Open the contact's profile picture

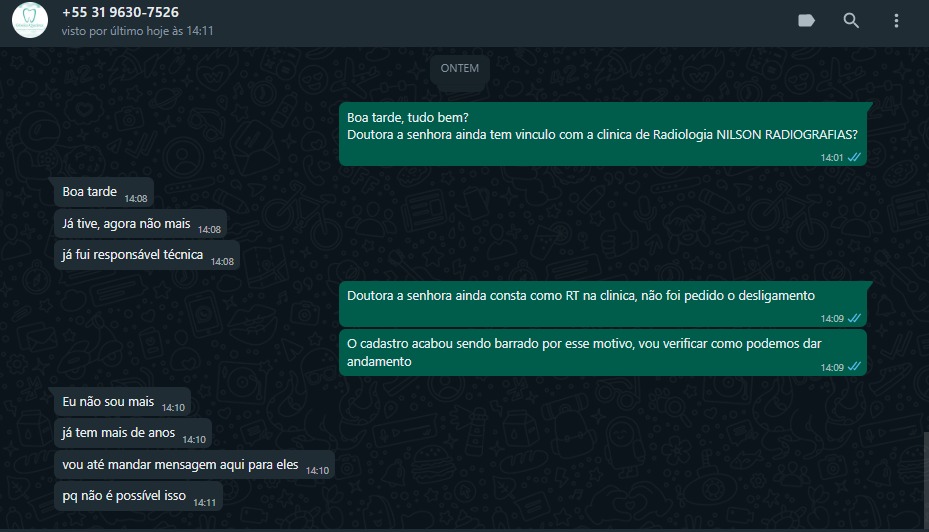[x=30, y=20]
